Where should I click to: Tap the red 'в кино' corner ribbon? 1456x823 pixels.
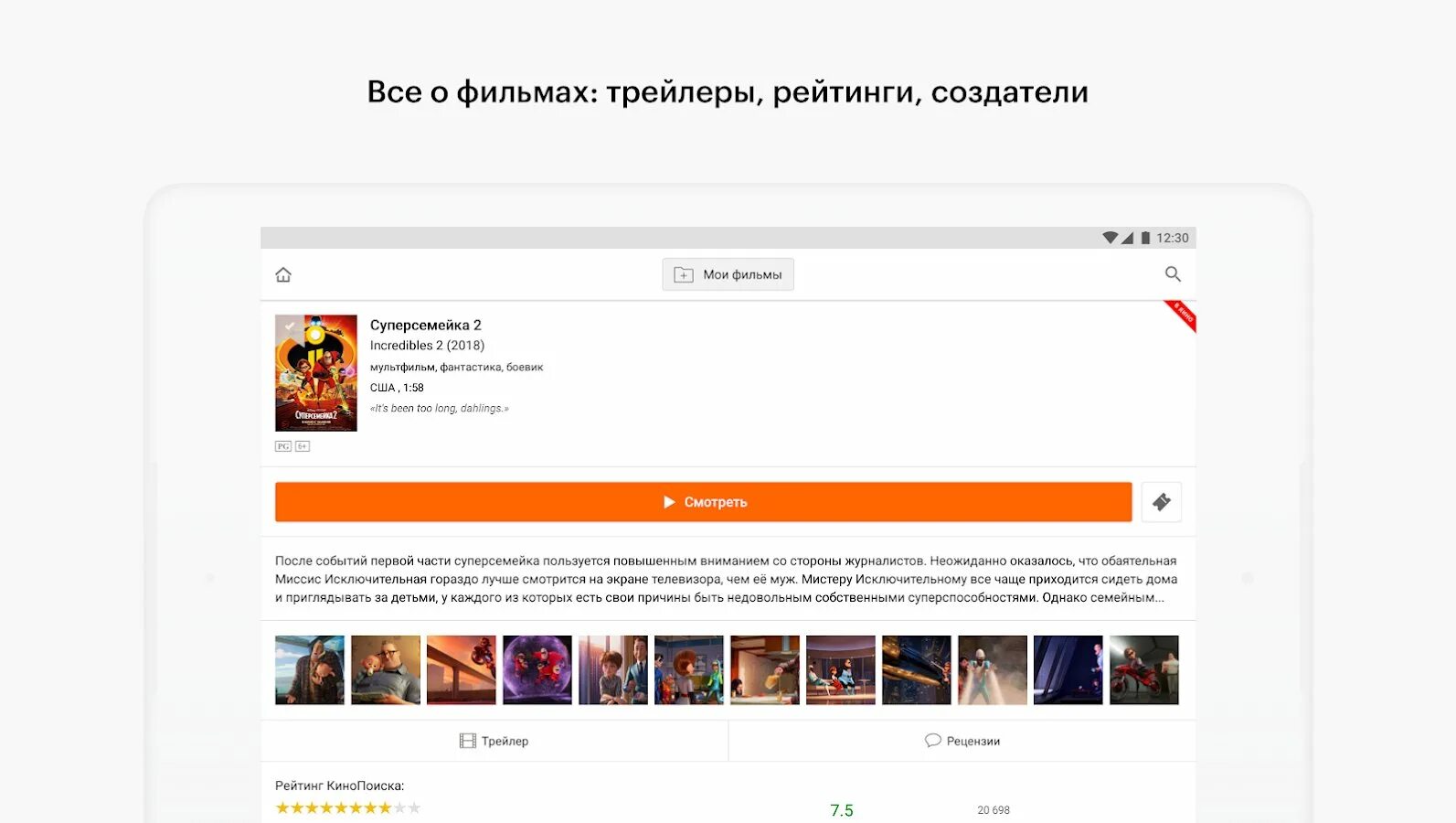tap(1181, 315)
